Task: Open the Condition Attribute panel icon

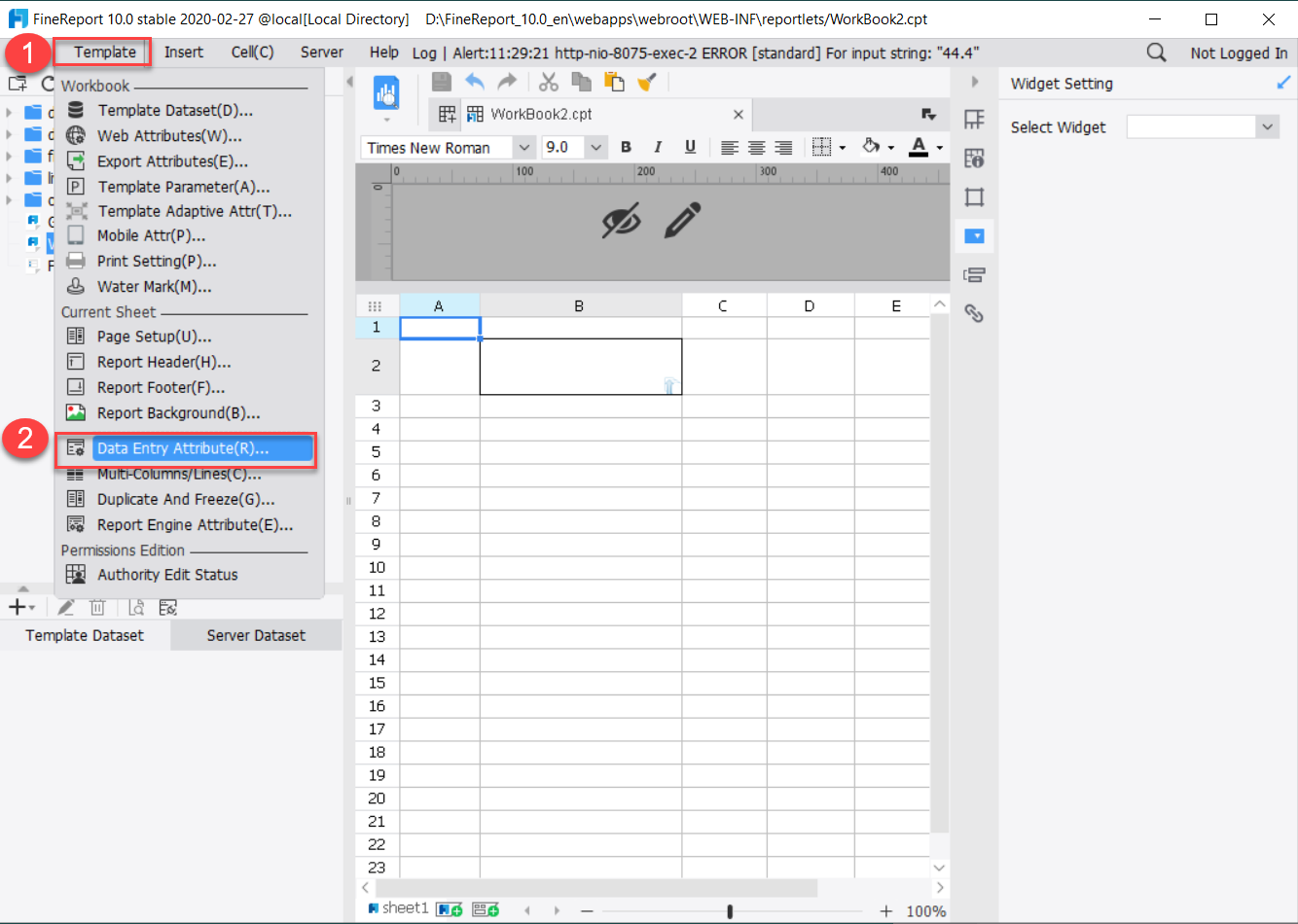Action: (974, 274)
